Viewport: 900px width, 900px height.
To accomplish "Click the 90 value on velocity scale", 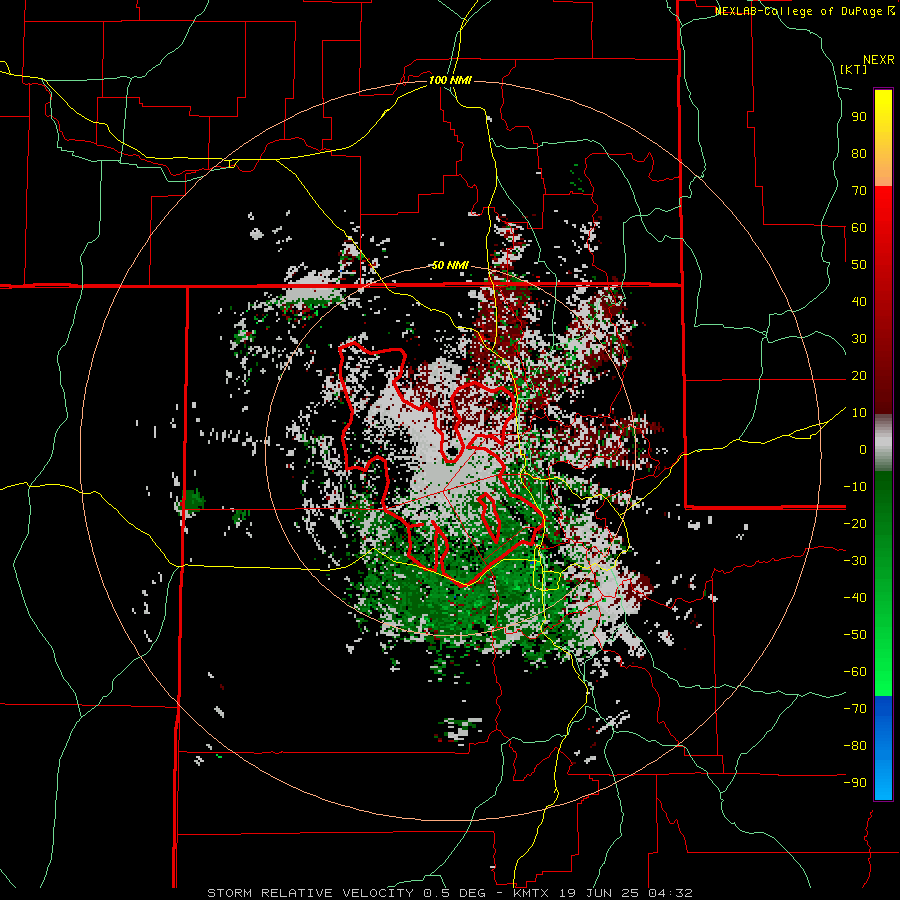I will [x=859, y=117].
